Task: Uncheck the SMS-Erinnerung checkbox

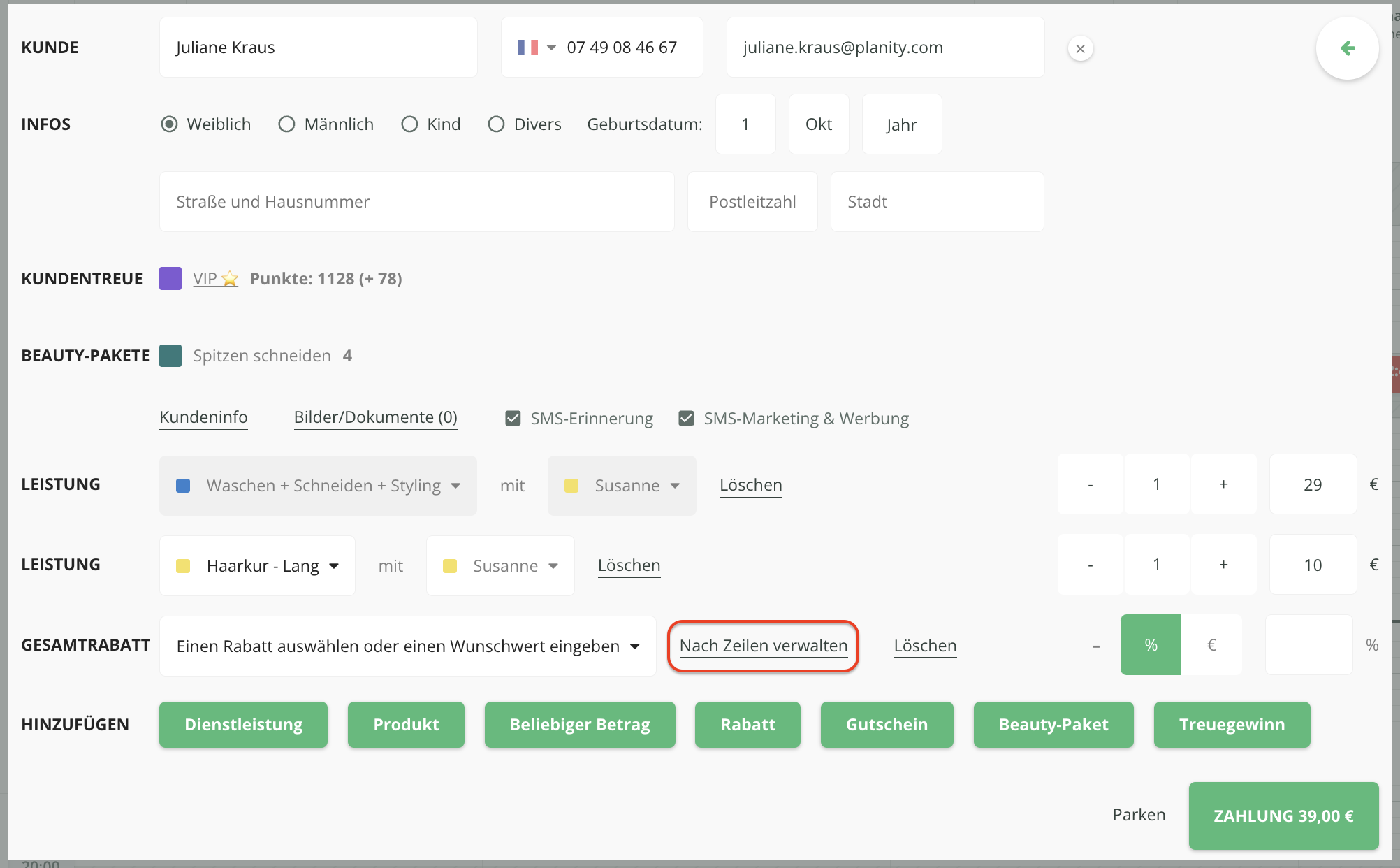Action: [513, 419]
